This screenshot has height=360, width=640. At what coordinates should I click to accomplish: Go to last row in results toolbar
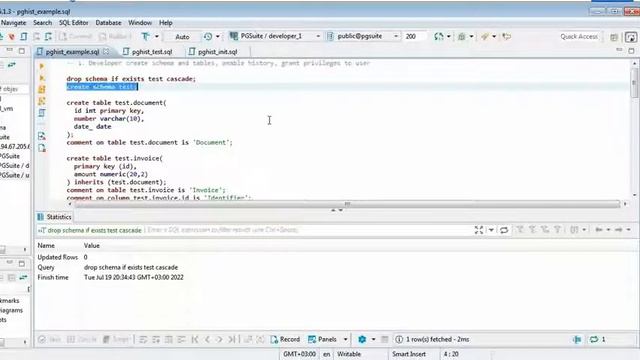point(232,339)
